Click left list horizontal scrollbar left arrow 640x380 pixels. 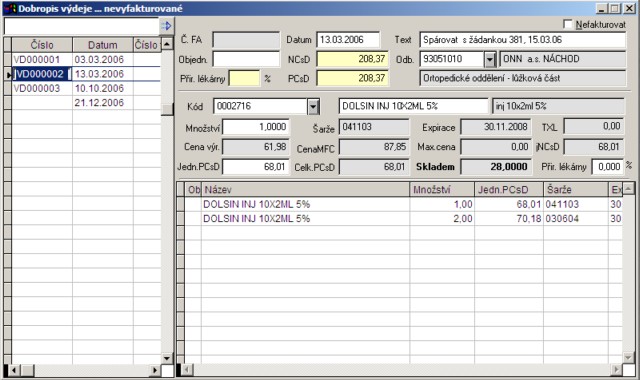coord(14,371)
